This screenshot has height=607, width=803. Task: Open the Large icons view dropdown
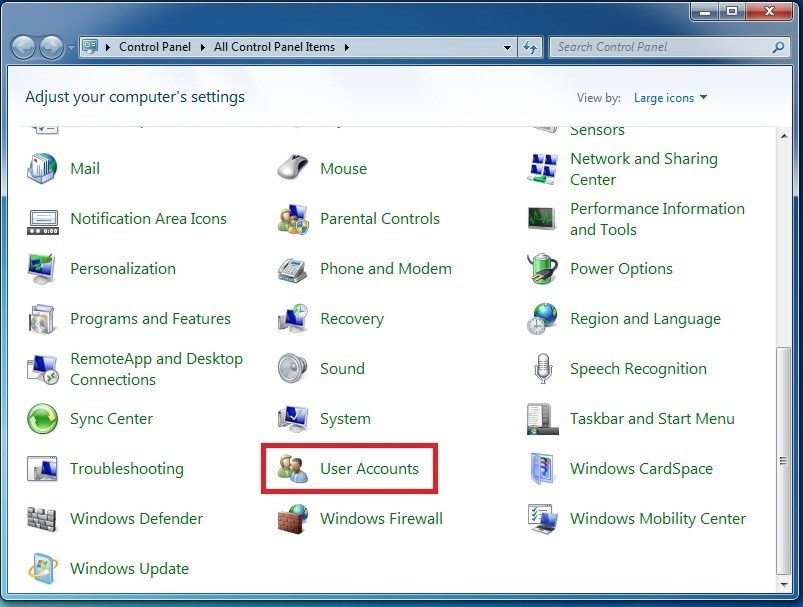pos(670,98)
